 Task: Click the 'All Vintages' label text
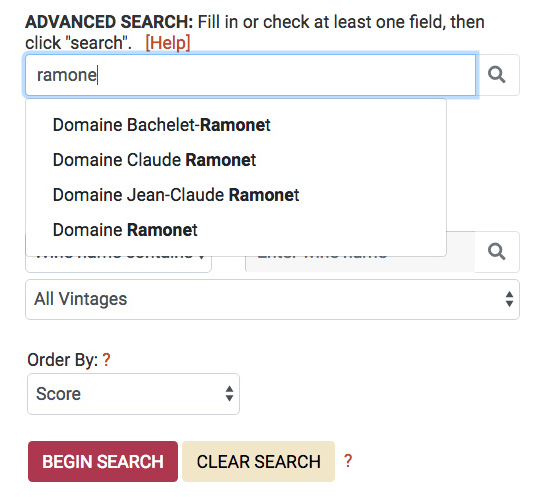(x=81, y=299)
